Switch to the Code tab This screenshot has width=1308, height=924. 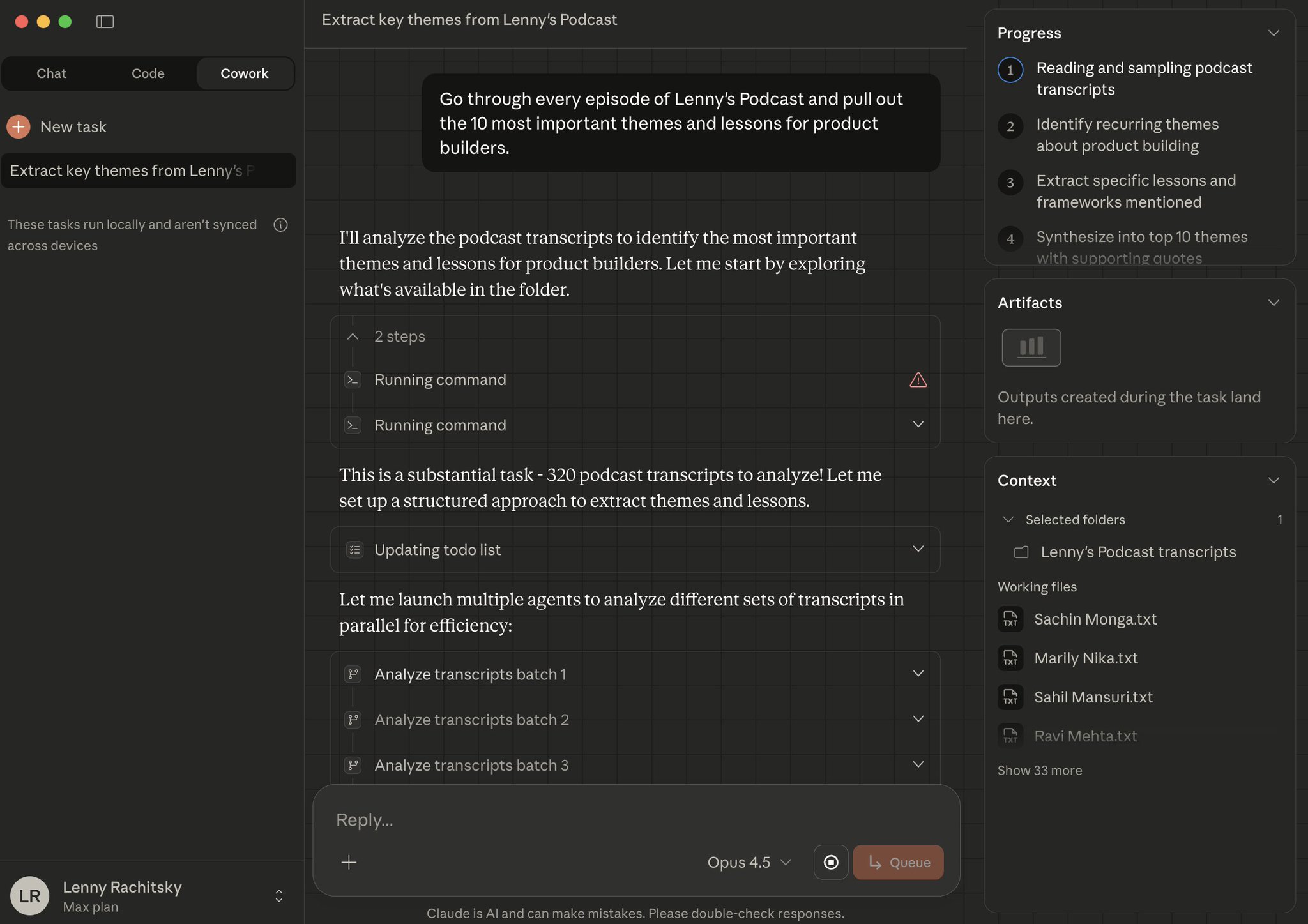click(148, 73)
